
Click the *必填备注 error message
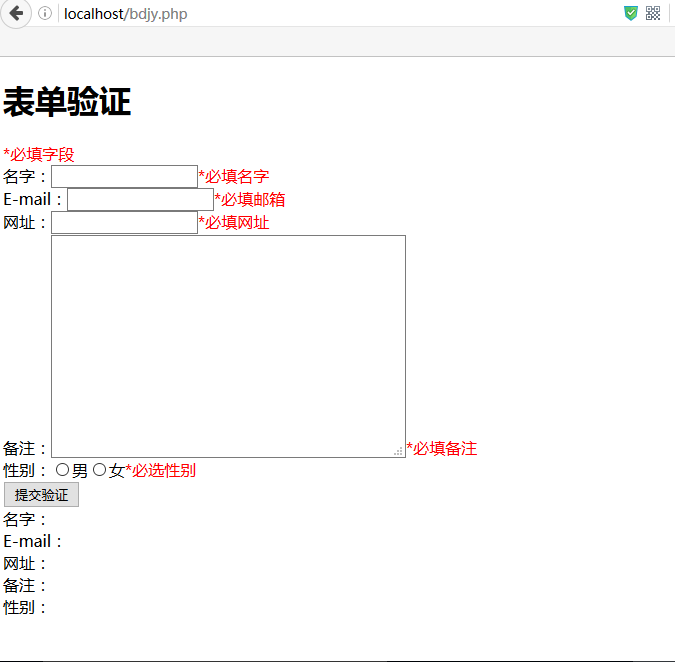point(442,449)
